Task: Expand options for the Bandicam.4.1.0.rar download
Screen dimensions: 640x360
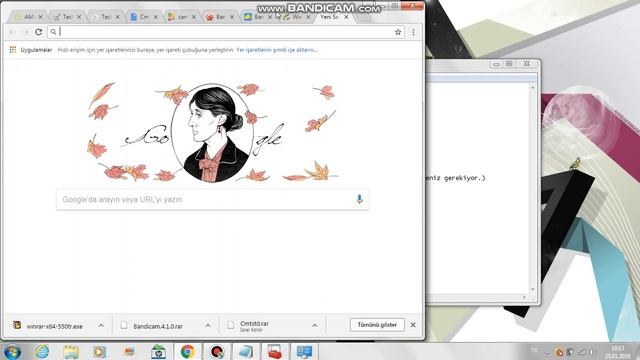Action: [208, 326]
